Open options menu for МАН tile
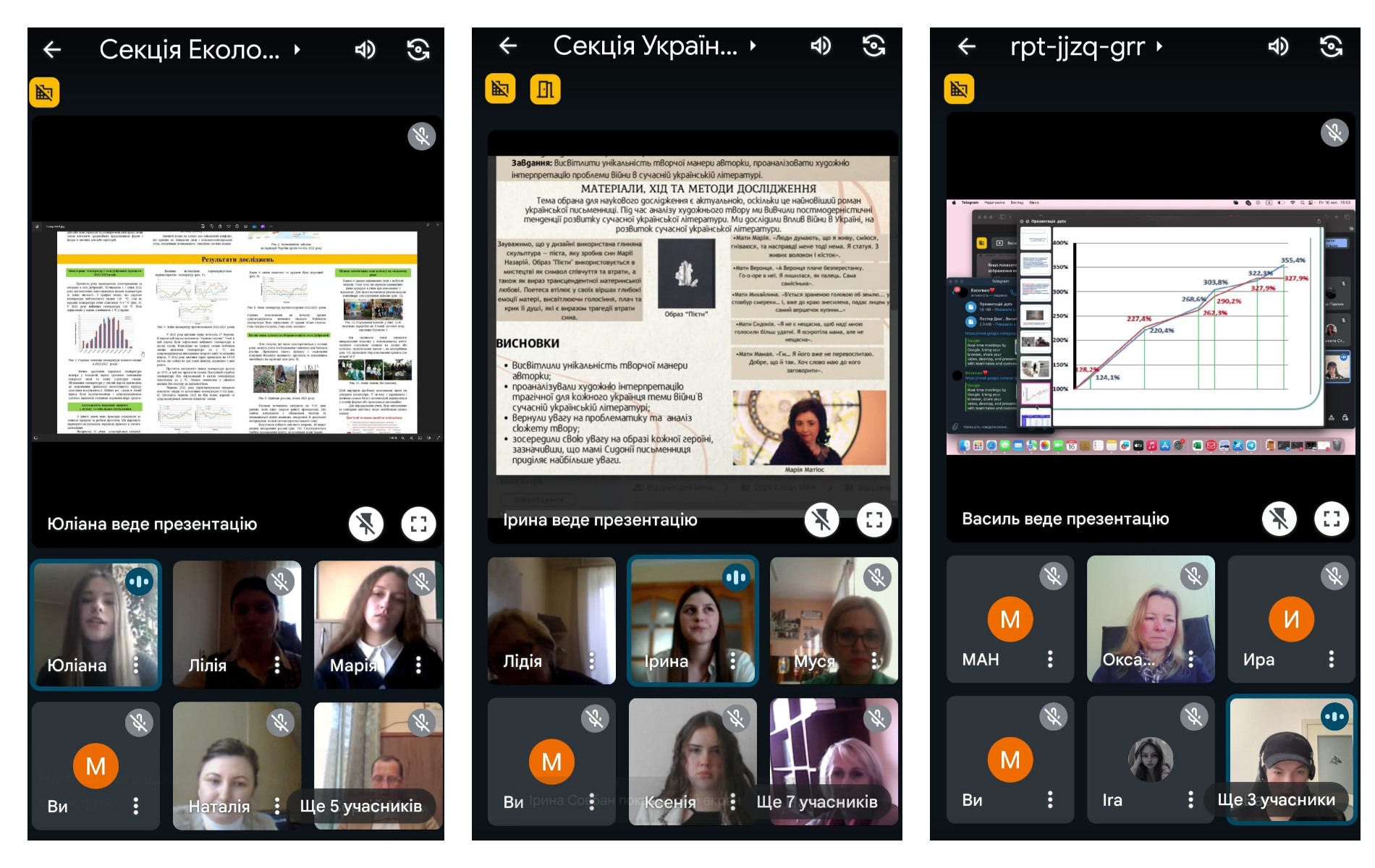Screen dimensions: 1375x868 pyautogui.click(x=1050, y=659)
